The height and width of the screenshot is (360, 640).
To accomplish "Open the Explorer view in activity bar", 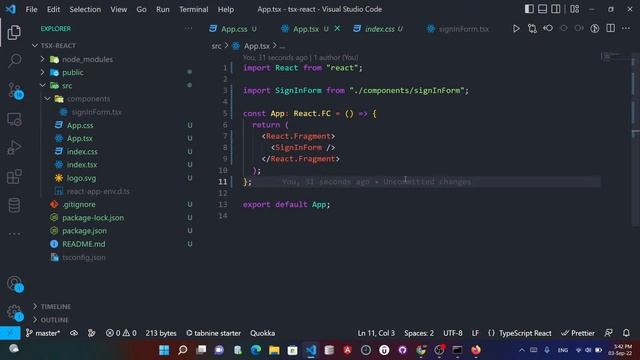I will 14,32.
